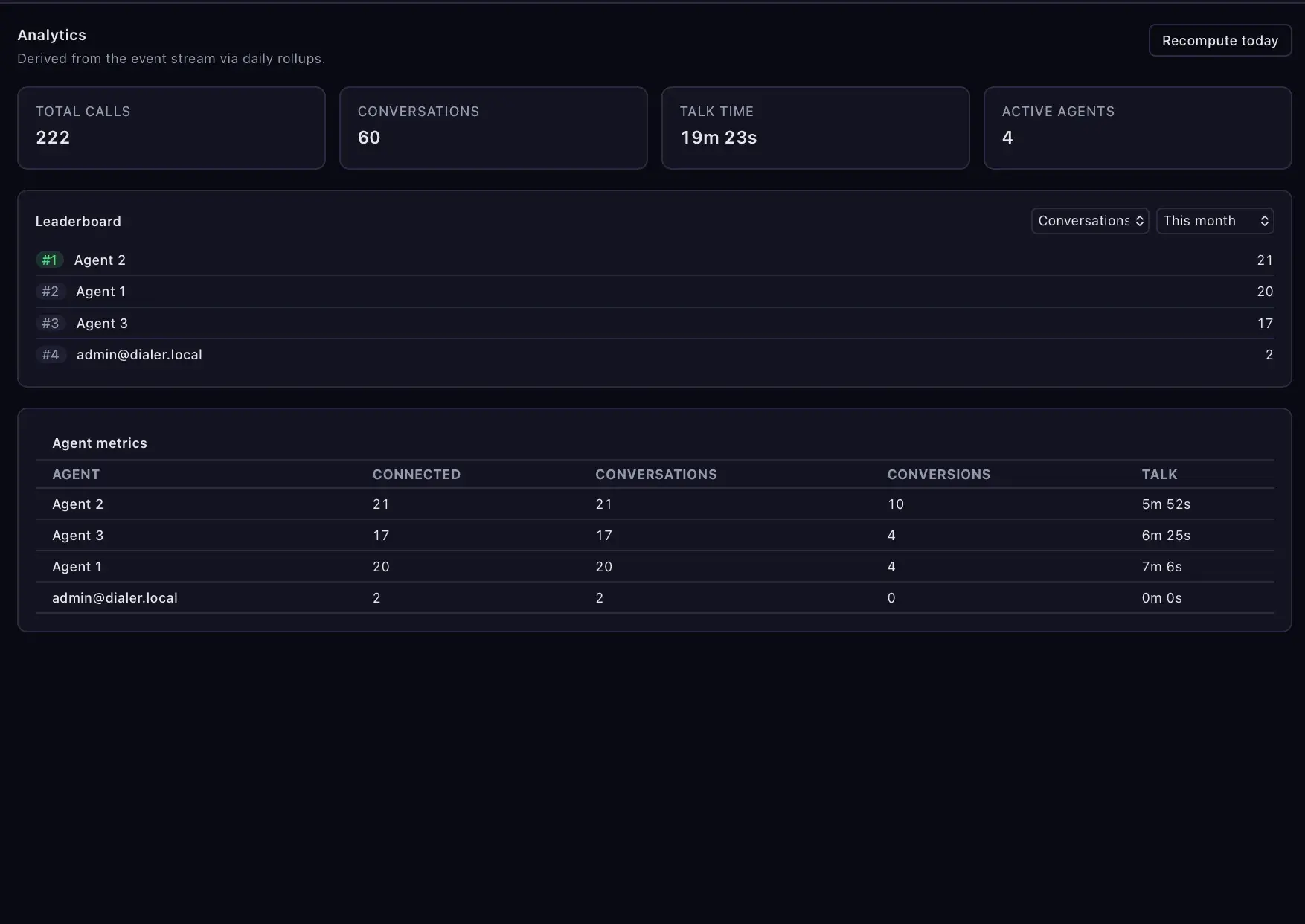Click admin talk time 0m 0s
This screenshot has width=1305, height=924.
1161,598
